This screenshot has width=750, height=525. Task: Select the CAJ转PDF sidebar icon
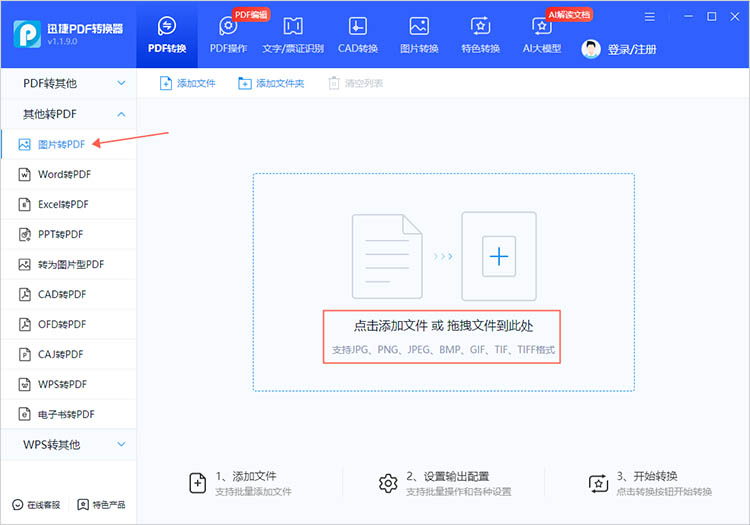[x=24, y=354]
